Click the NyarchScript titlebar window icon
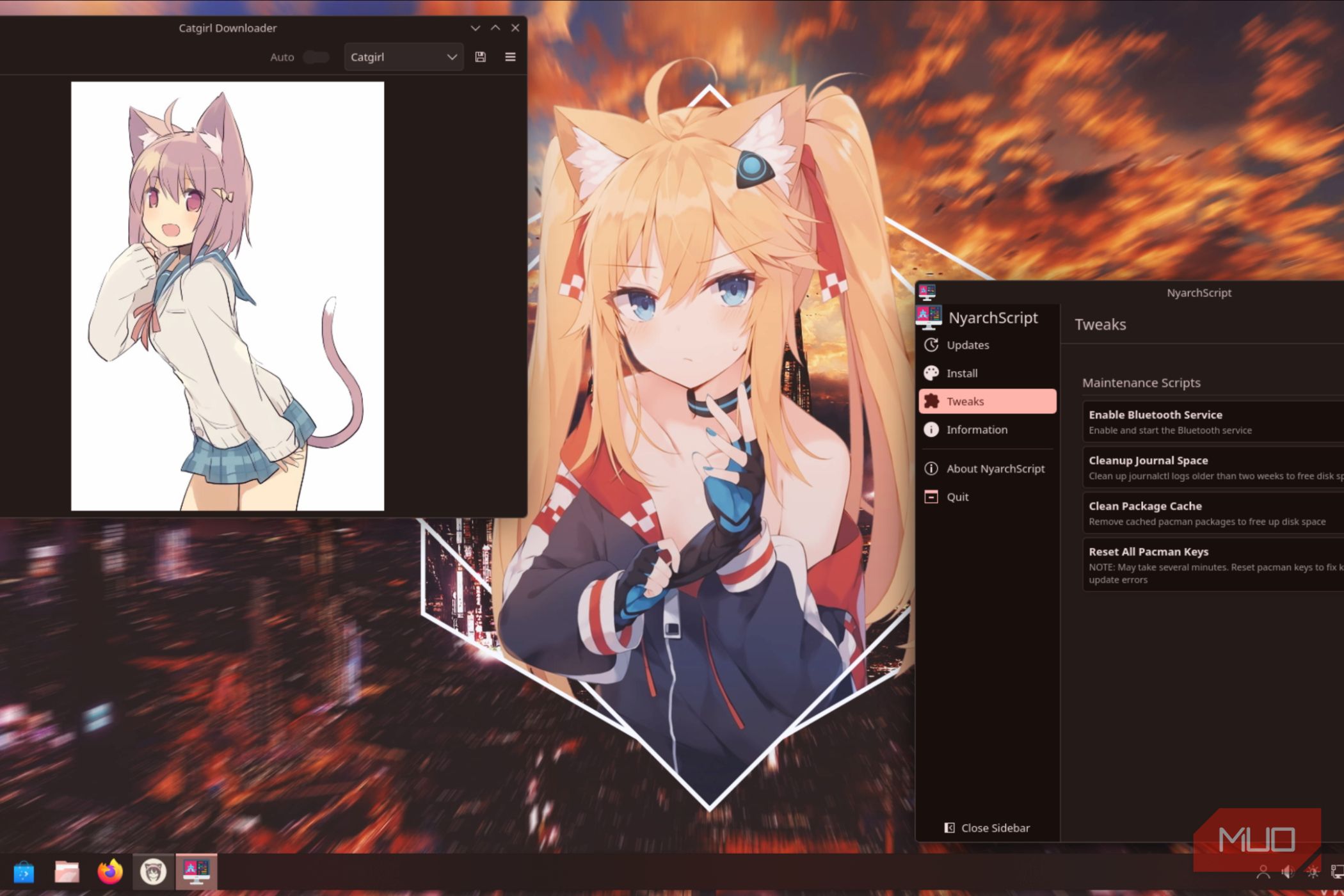This screenshot has width=1344, height=896. [x=927, y=292]
